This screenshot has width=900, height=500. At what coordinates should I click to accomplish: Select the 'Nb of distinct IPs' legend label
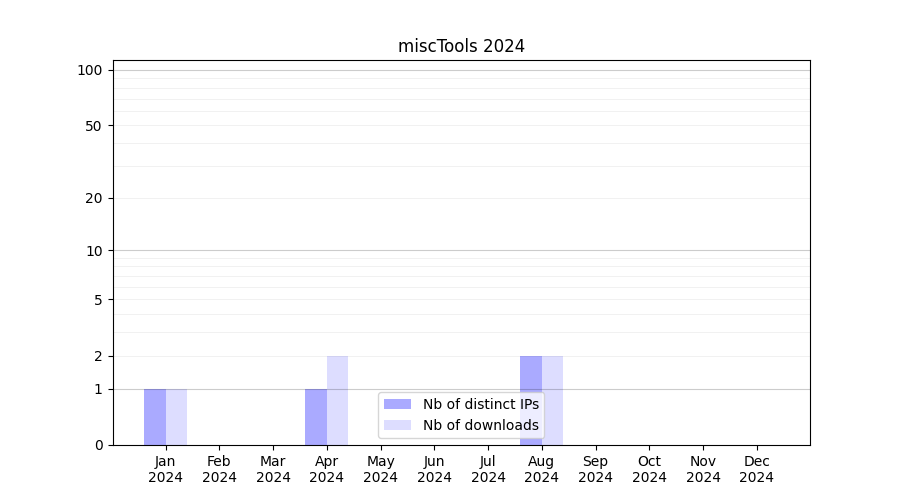coord(480,404)
